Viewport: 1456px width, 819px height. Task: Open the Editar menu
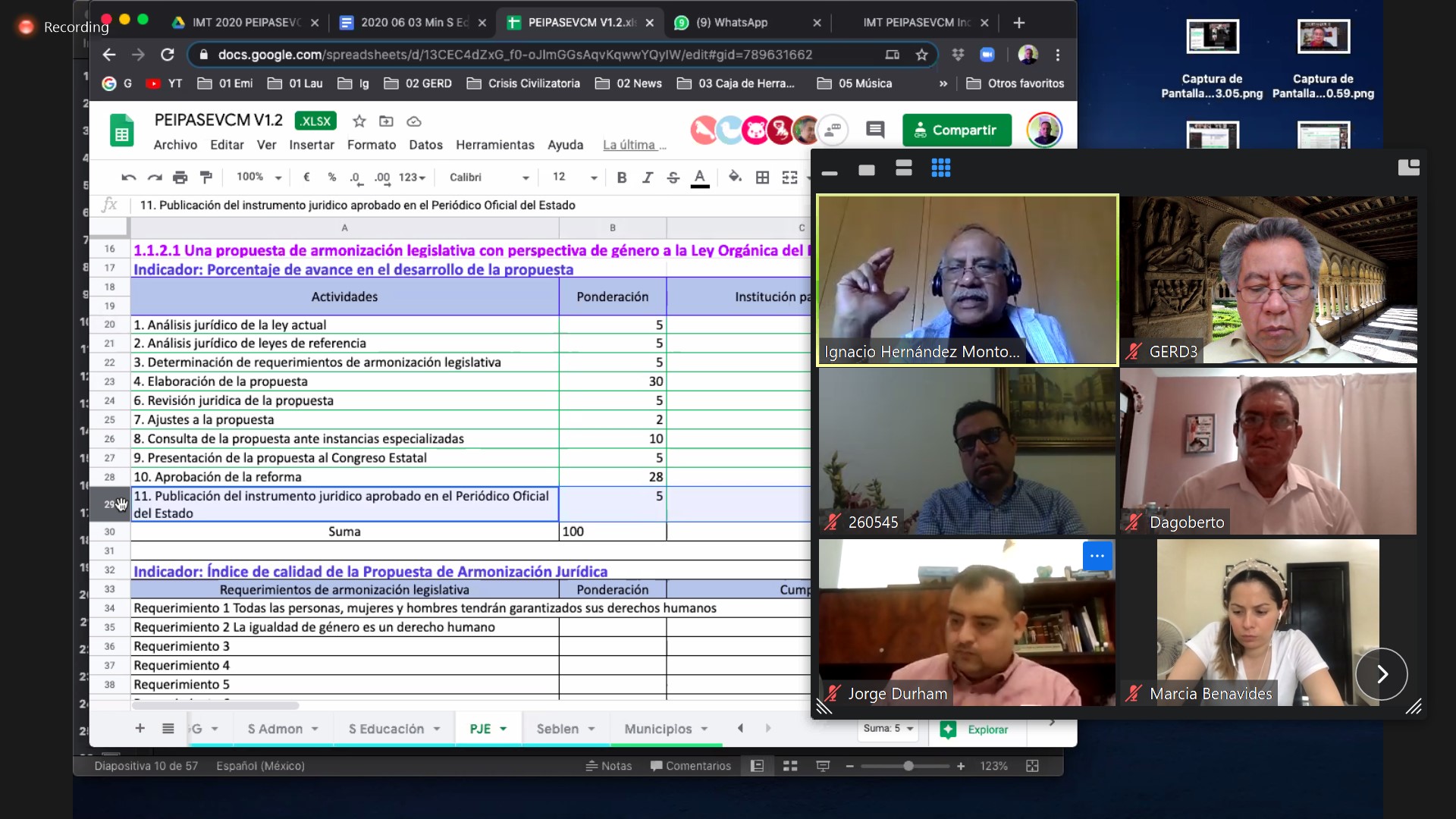(x=227, y=145)
